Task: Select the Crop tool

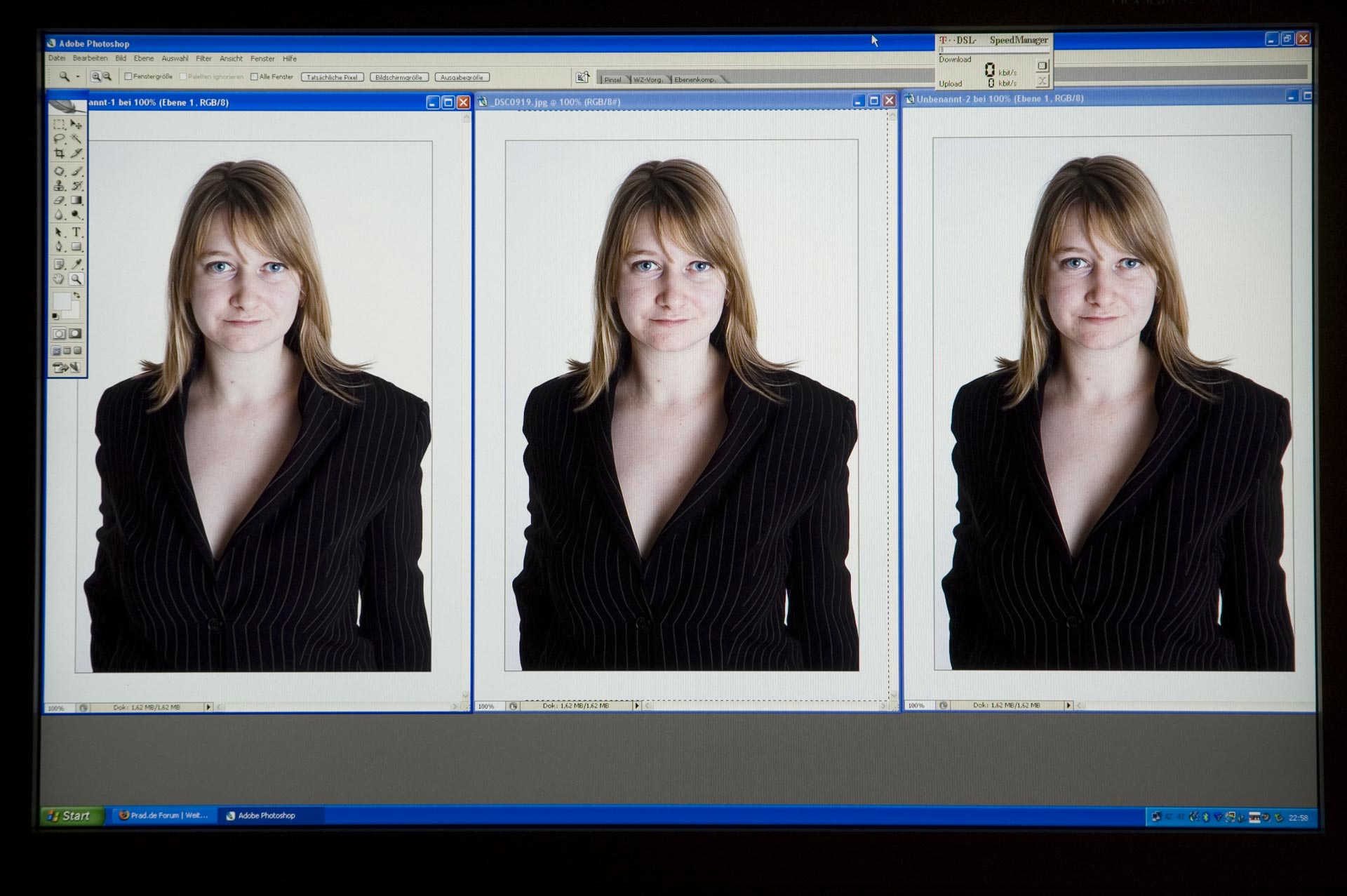Action: (60, 154)
